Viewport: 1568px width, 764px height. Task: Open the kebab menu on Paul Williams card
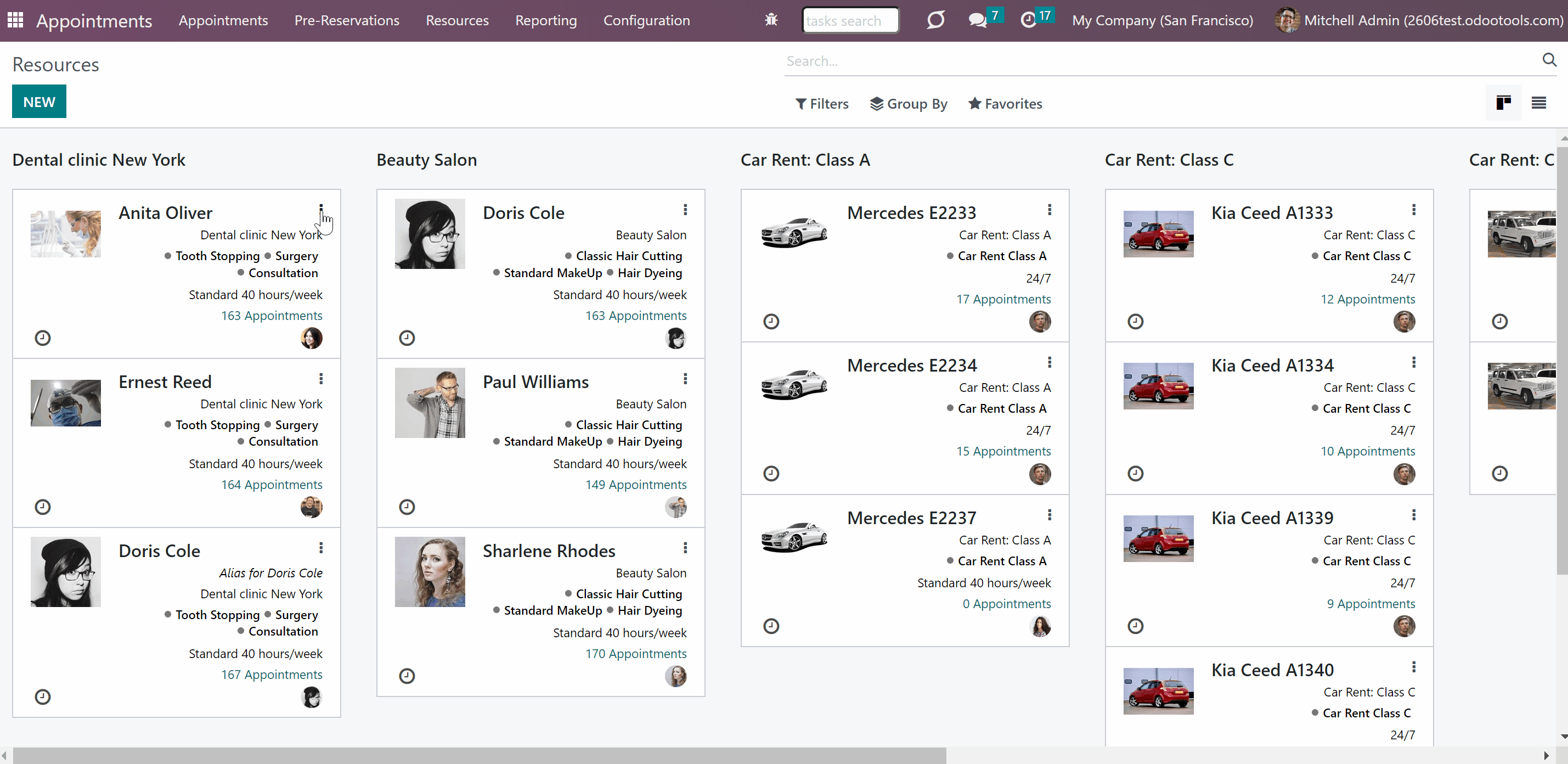[685, 379]
